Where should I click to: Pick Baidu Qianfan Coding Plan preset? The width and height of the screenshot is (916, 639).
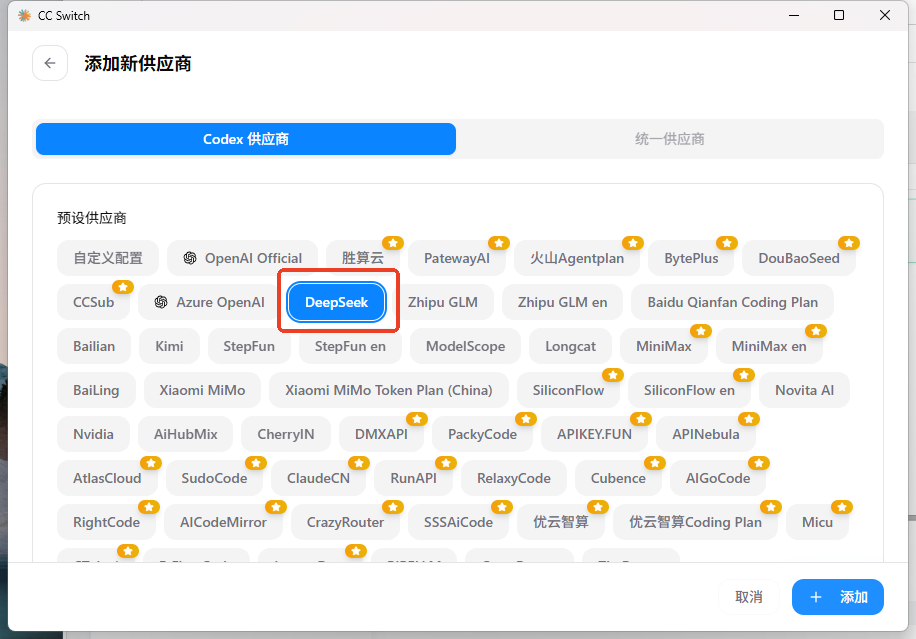pos(733,302)
